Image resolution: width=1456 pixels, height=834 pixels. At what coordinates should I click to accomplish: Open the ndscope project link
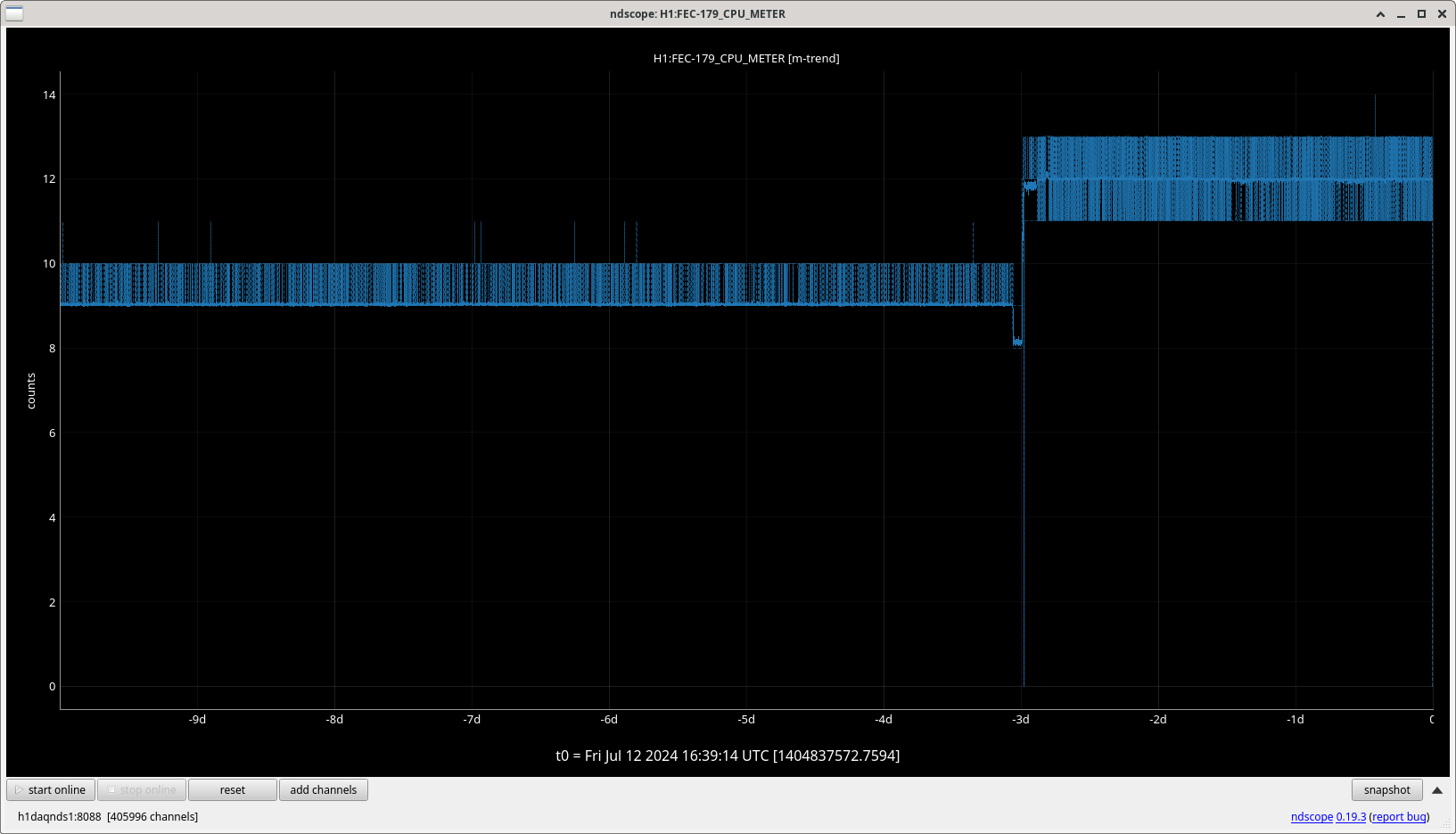(x=1312, y=817)
